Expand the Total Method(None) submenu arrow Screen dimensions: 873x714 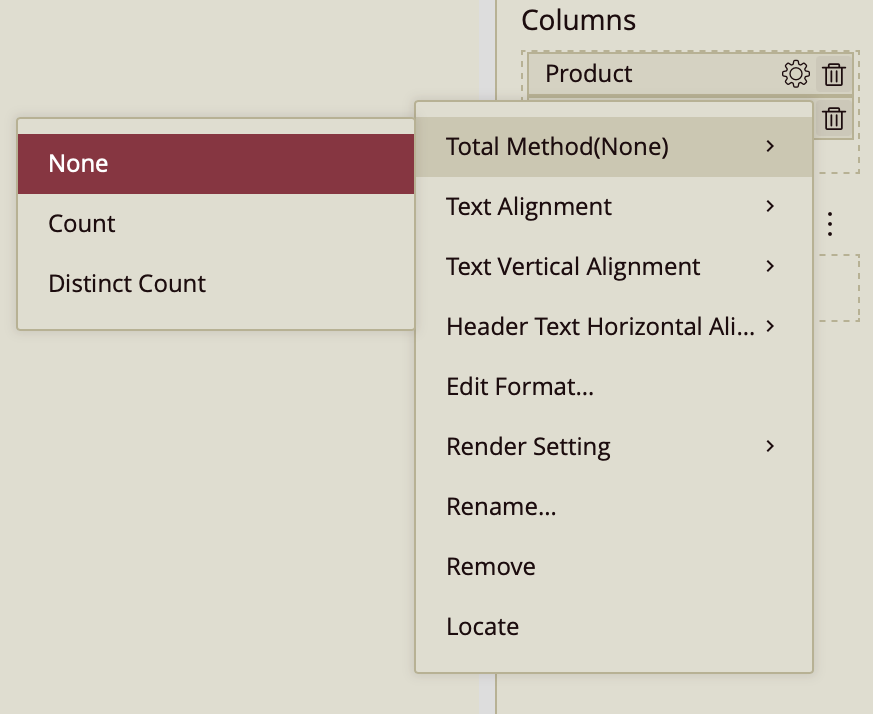(x=769, y=147)
